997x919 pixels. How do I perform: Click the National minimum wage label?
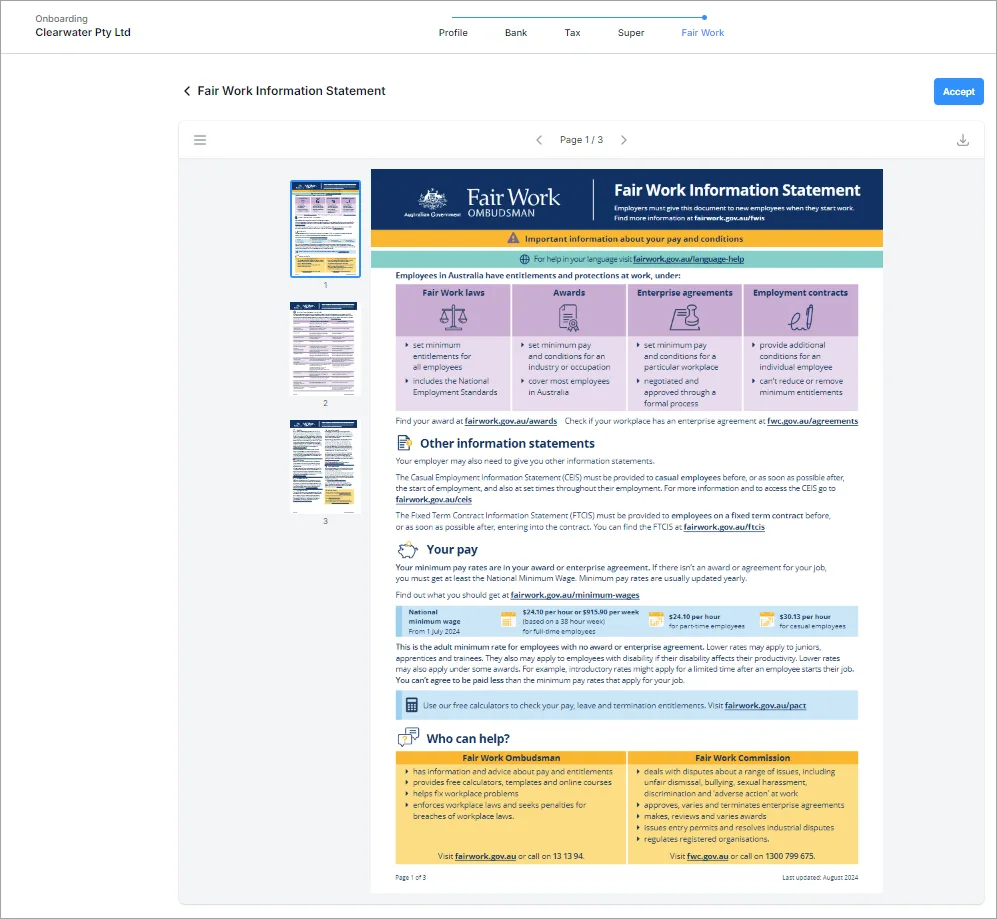pos(434,617)
